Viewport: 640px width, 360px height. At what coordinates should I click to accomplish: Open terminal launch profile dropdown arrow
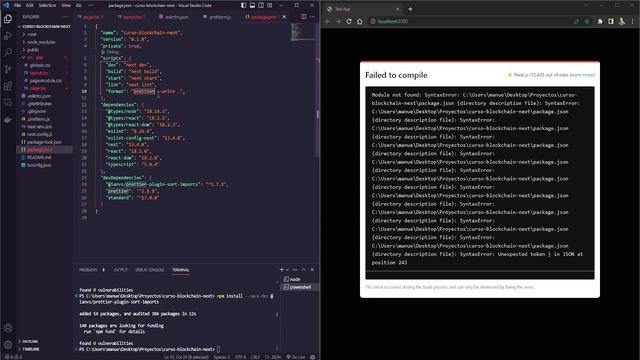pyautogui.click(x=287, y=269)
